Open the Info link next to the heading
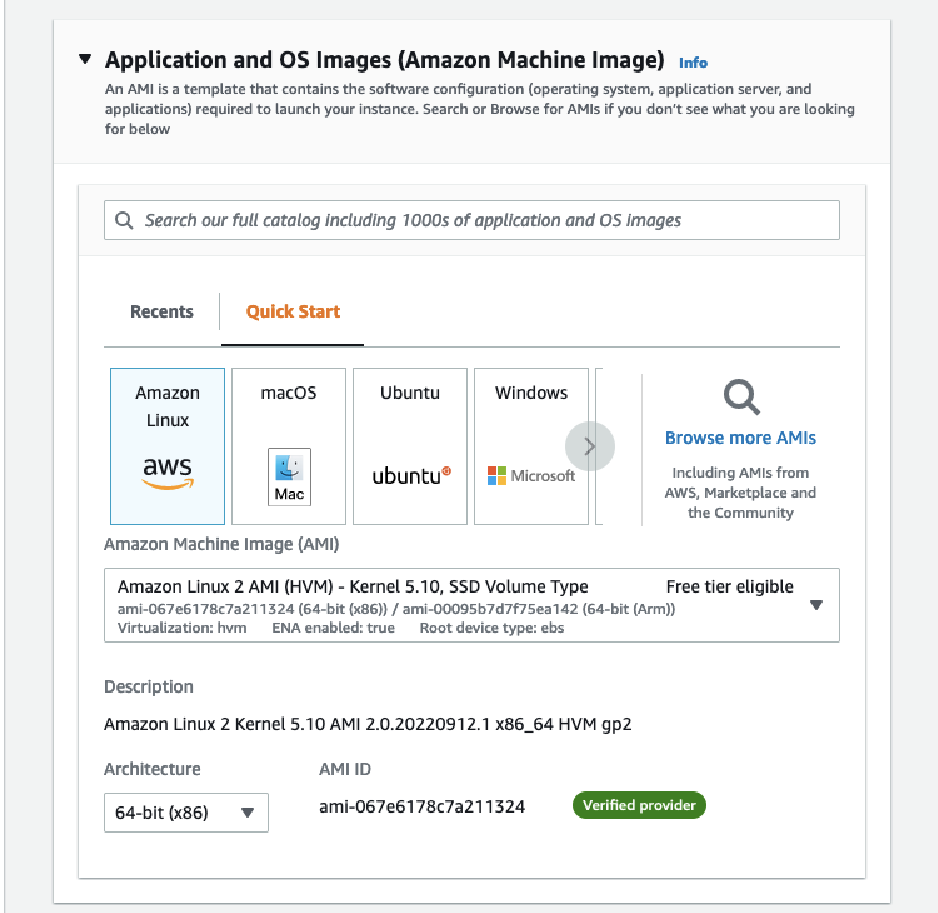The width and height of the screenshot is (938, 913). (693, 63)
